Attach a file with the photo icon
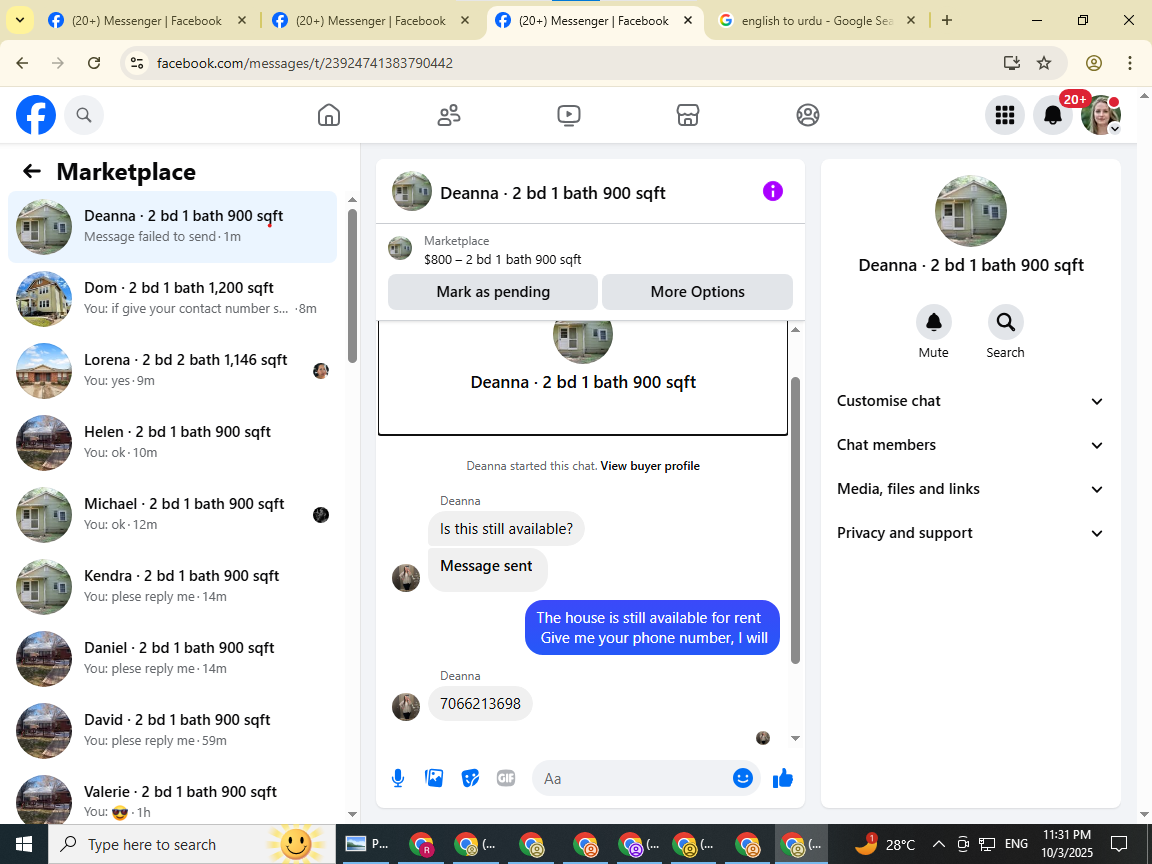Screen dimensions: 1152x864 [434, 778]
